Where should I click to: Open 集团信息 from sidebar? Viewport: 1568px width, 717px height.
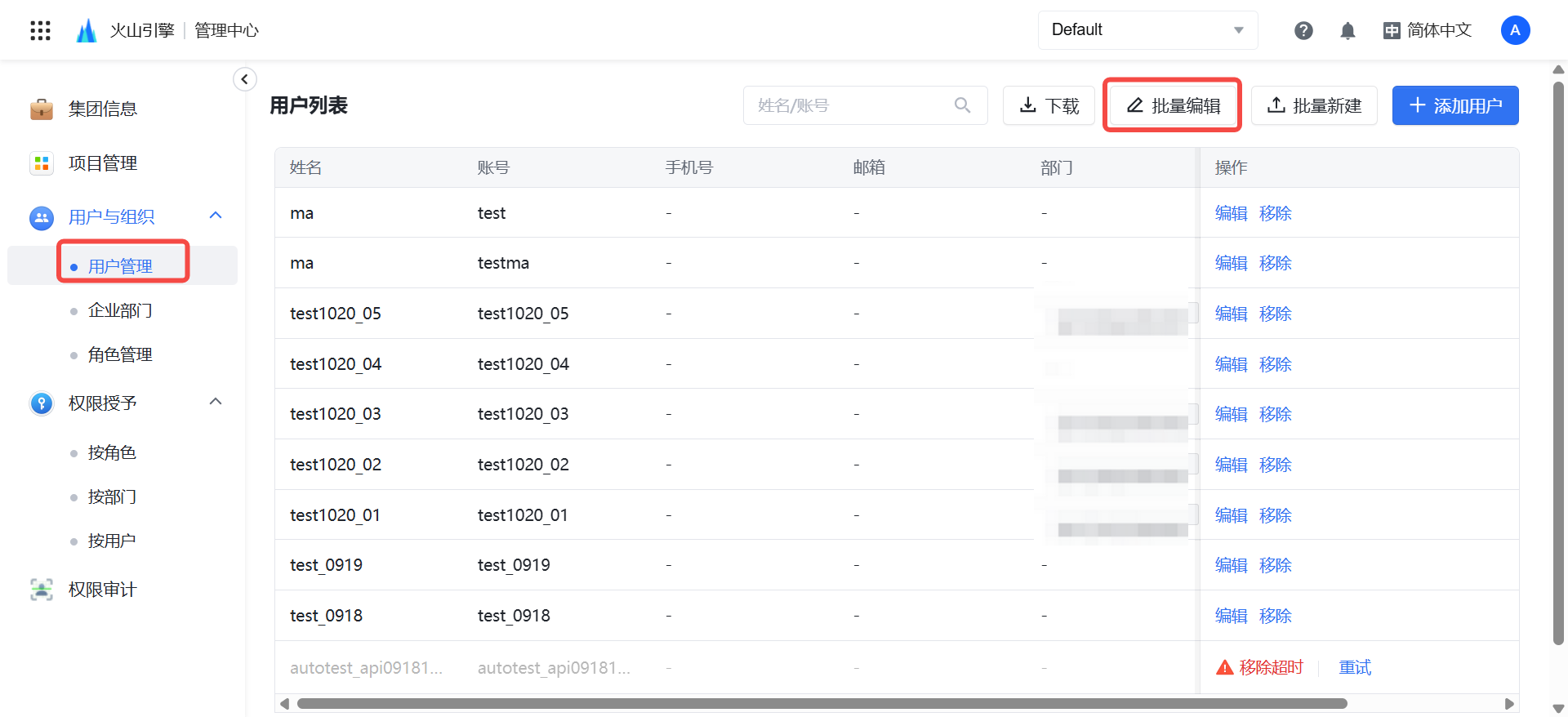[x=102, y=109]
